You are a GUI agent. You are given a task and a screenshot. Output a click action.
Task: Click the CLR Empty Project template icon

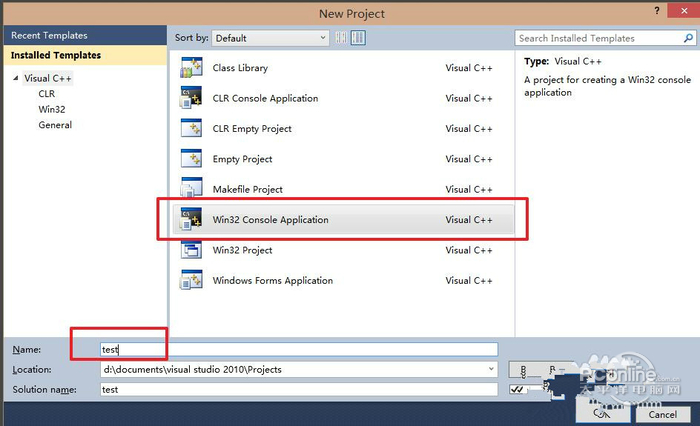[x=191, y=128]
